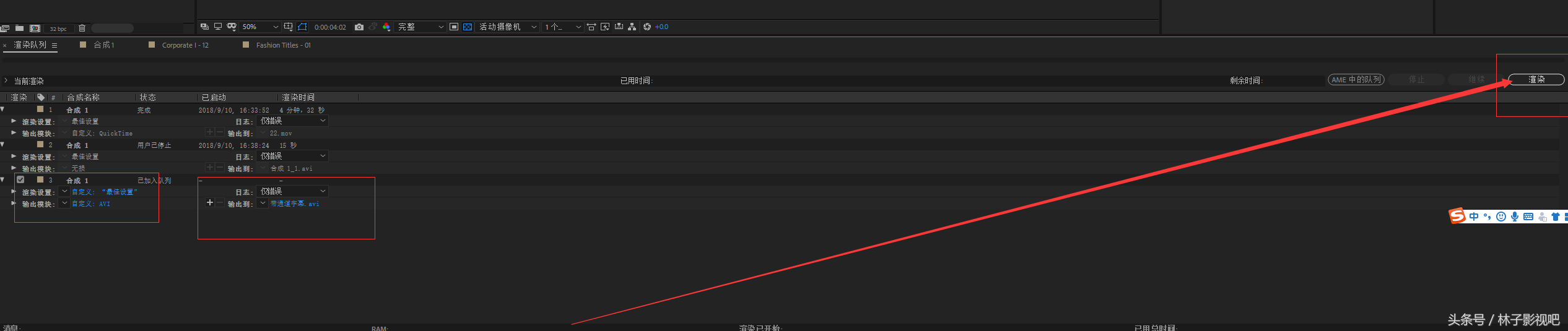The height and width of the screenshot is (331, 1568).
Task: Open the 完整 resolution dropdown
Action: 420,27
